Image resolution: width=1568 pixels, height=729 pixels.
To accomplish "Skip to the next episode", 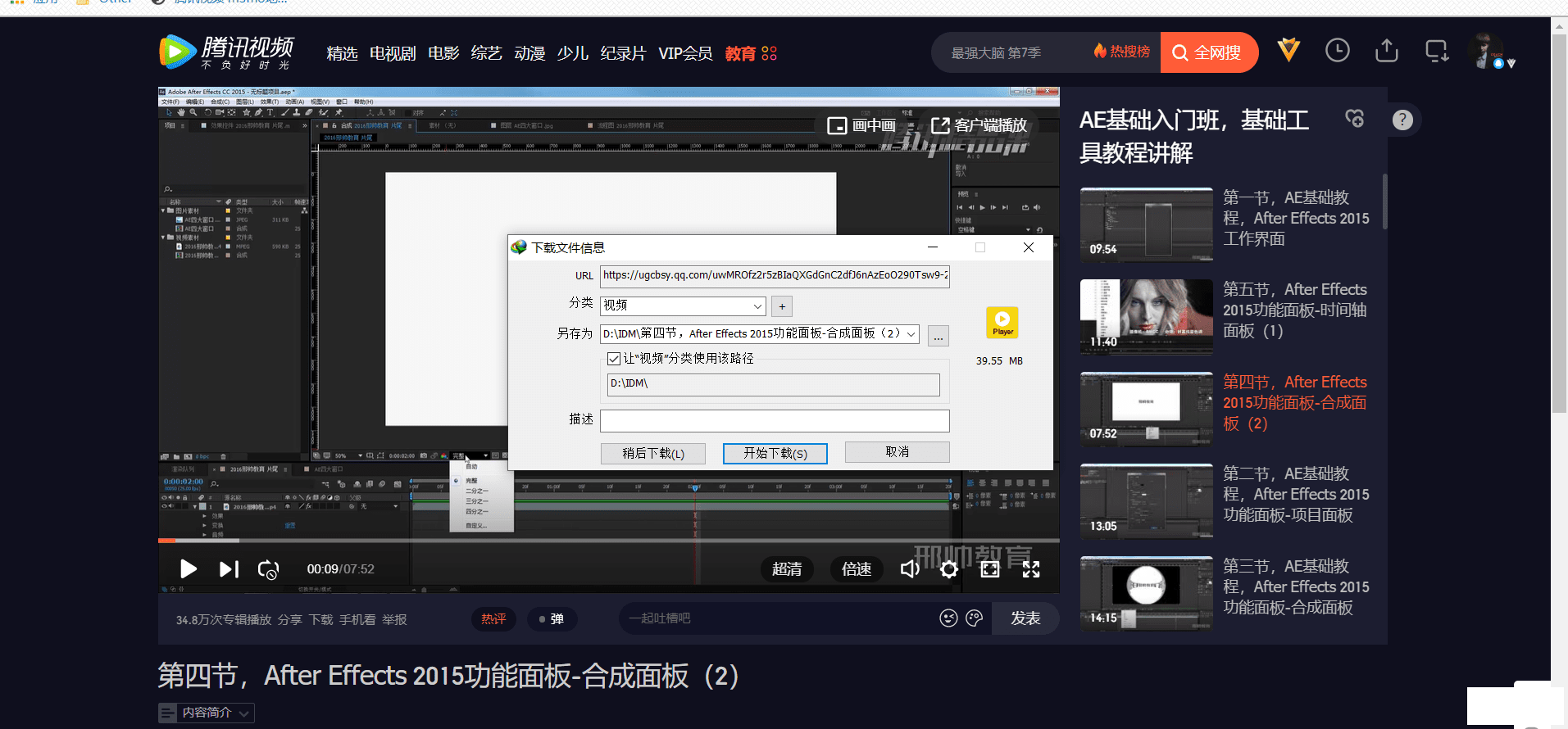I will (229, 568).
